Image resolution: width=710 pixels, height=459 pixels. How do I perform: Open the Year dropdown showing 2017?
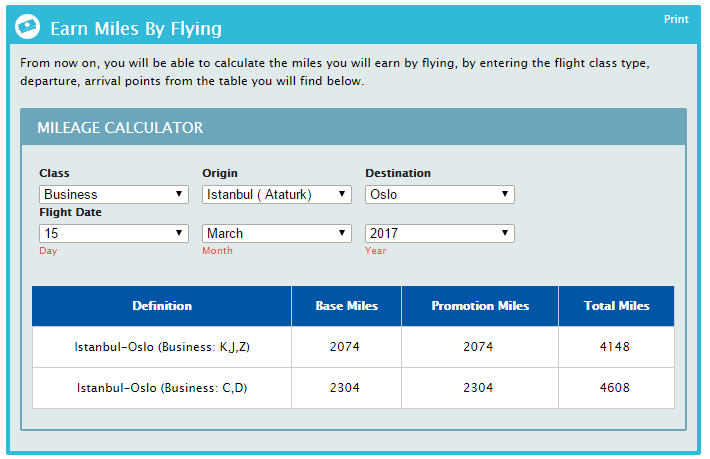(440, 233)
